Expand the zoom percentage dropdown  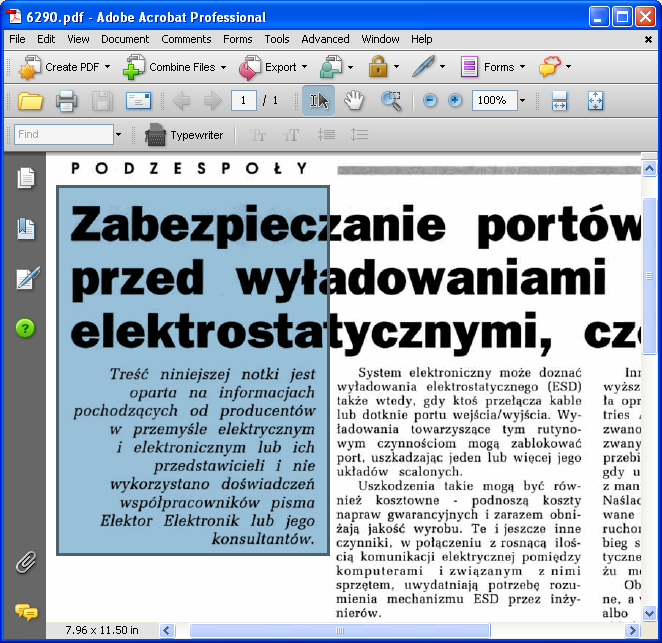tap(522, 101)
